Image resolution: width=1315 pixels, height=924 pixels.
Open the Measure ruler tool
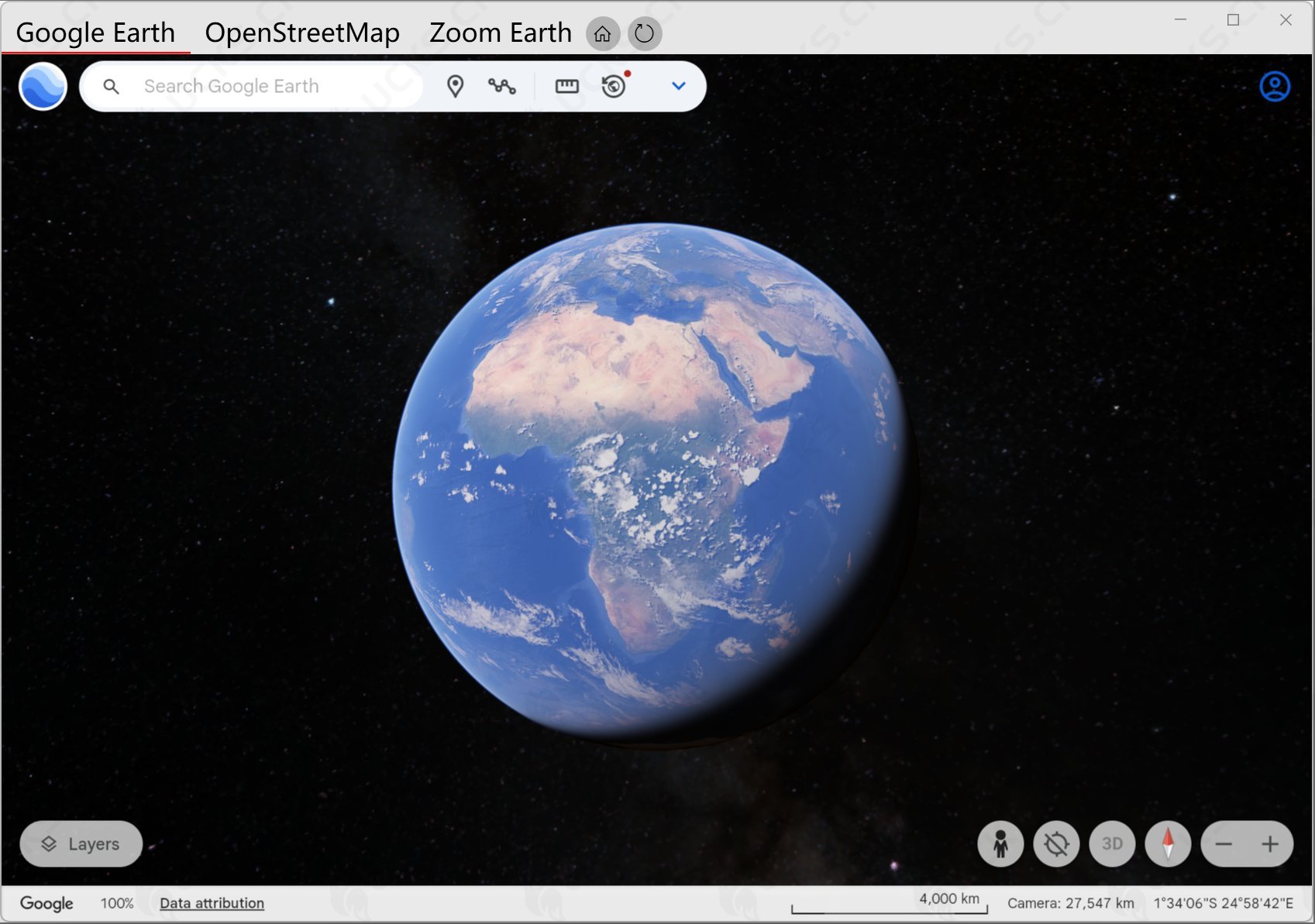point(567,86)
